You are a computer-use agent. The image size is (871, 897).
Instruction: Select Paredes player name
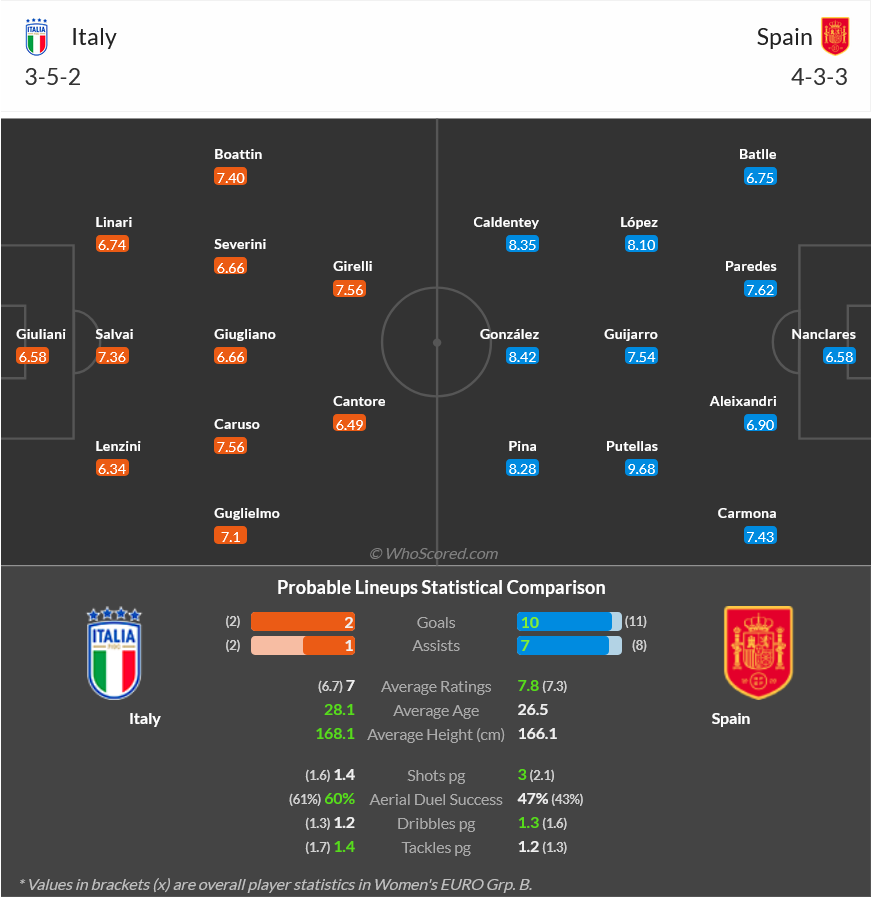point(750,266)
